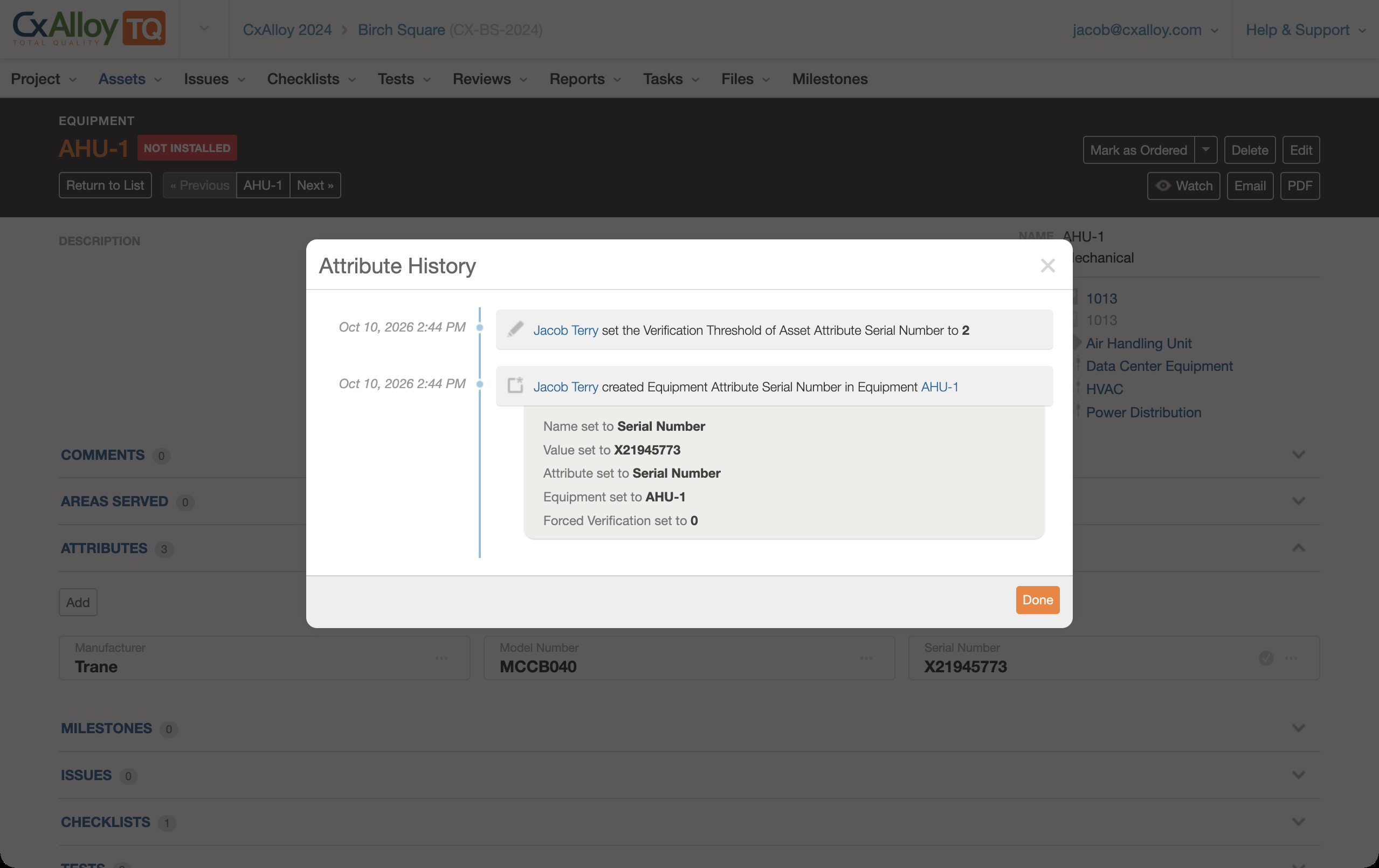This screenshot has height=868, width=1379.
Task: Open the Files menu
Action: click(x=745, y=79)
